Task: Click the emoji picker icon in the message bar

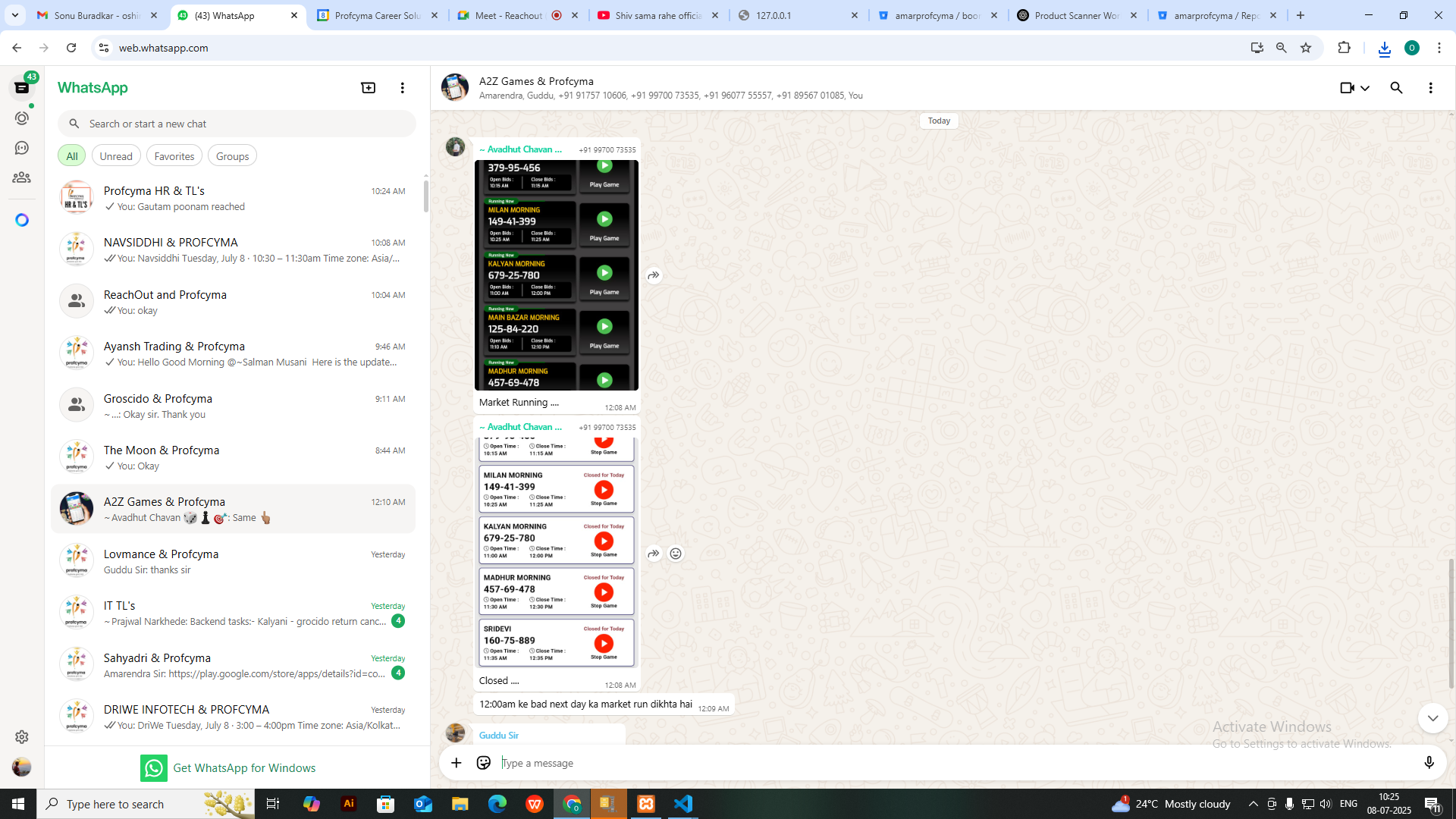Action: (483, 763)
